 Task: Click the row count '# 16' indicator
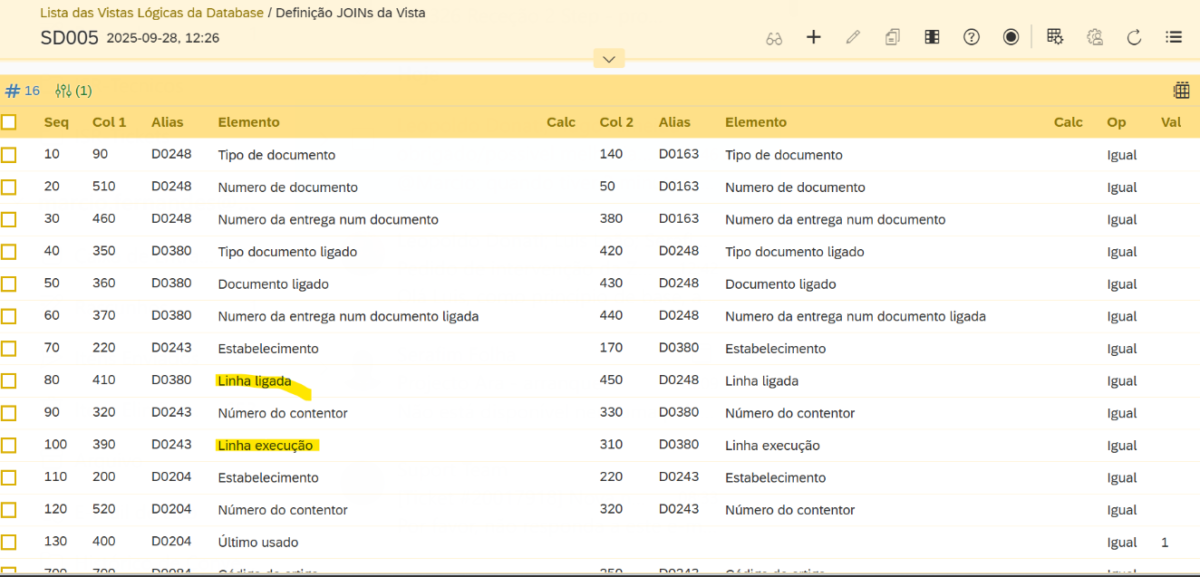click(x=23, y=91)
